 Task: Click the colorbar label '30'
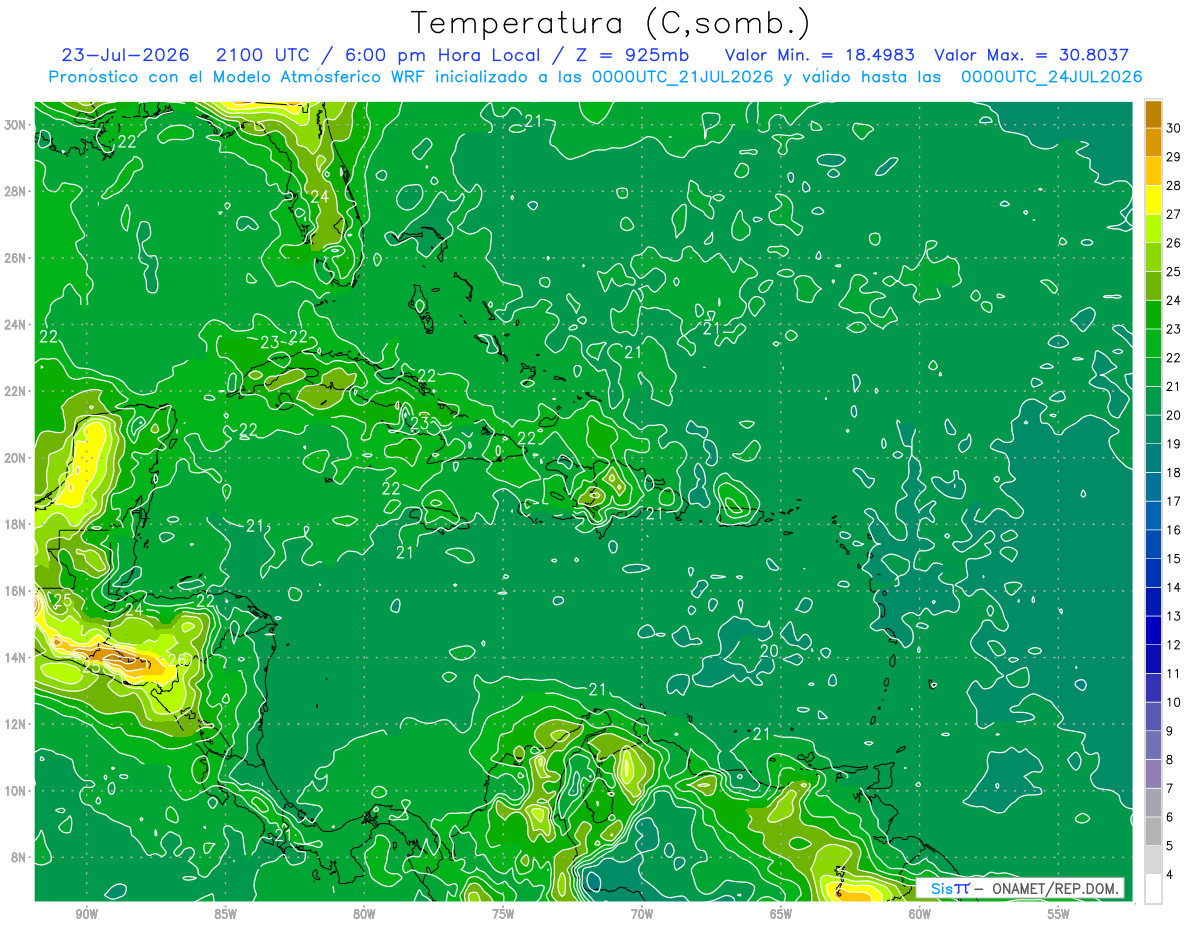point(1175,128)
